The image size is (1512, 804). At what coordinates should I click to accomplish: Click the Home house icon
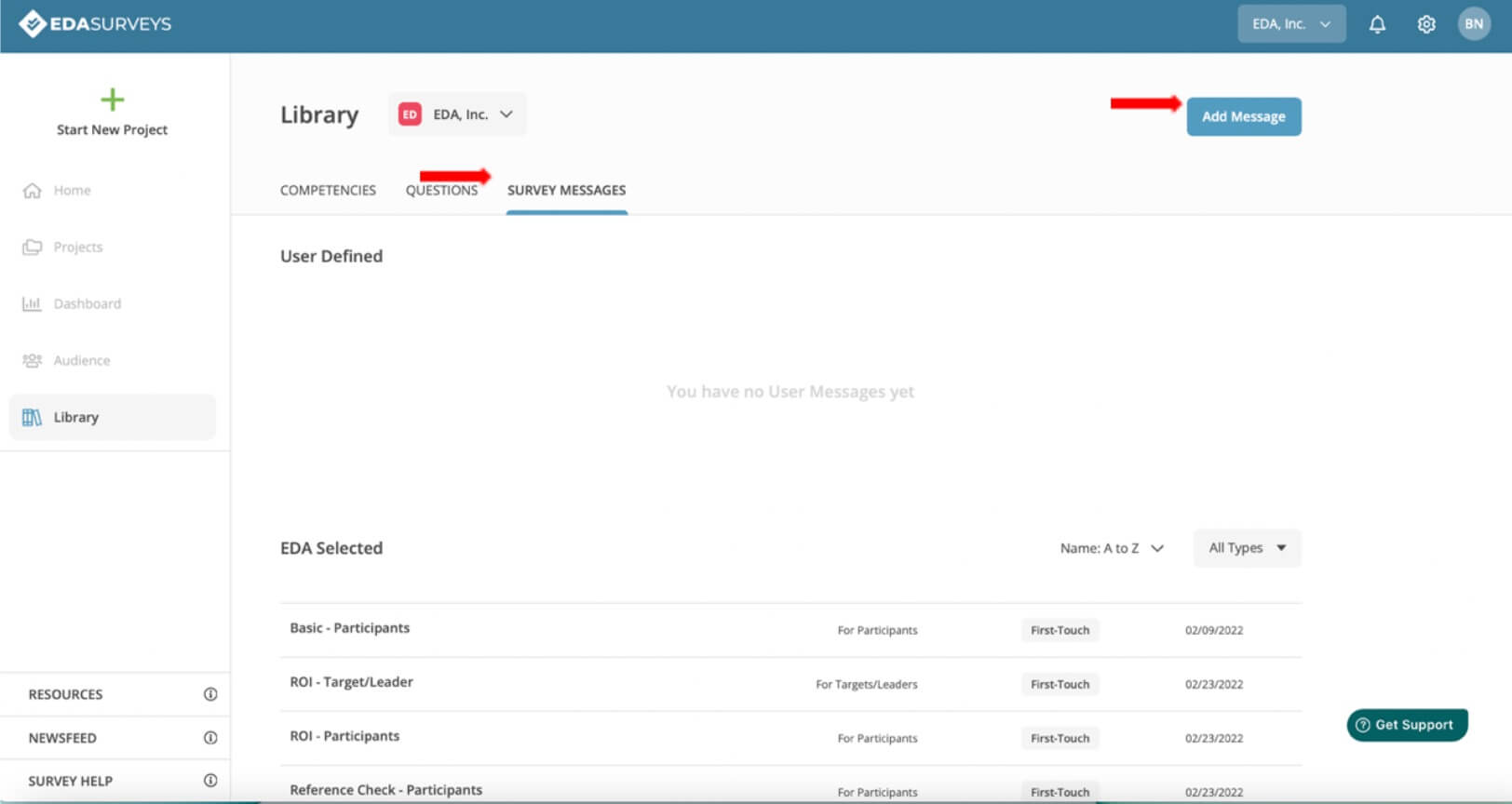[33, 191]
